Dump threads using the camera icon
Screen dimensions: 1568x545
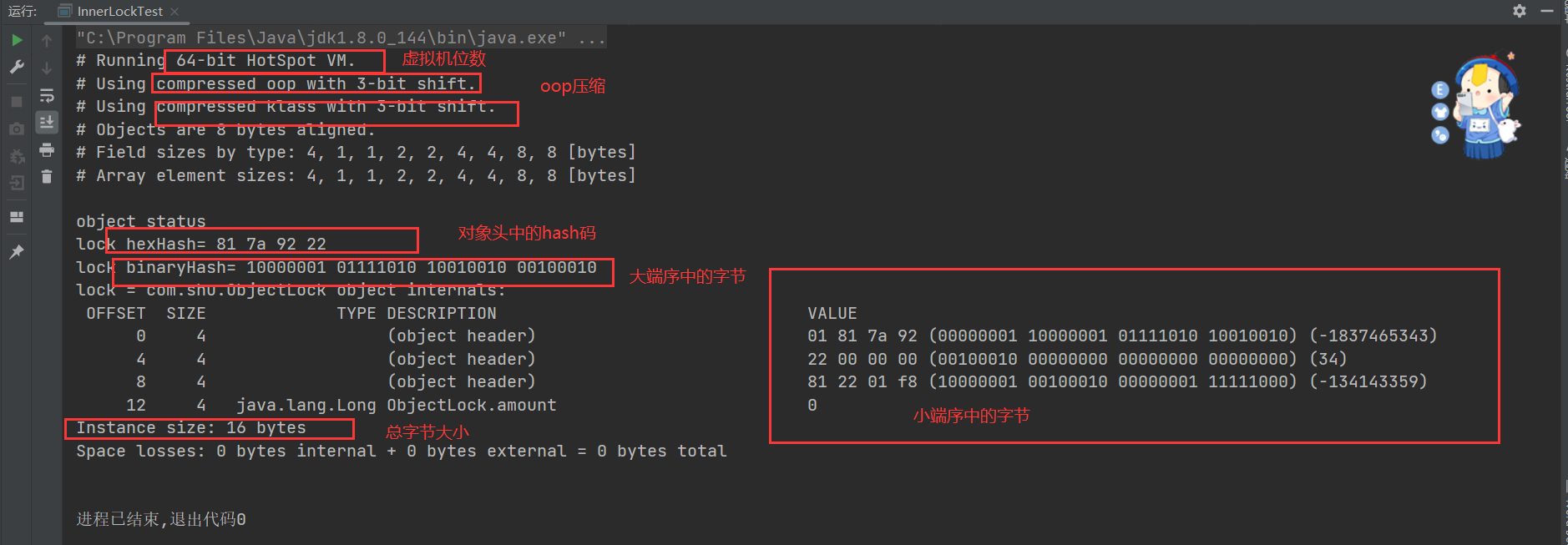coord(17,129)
